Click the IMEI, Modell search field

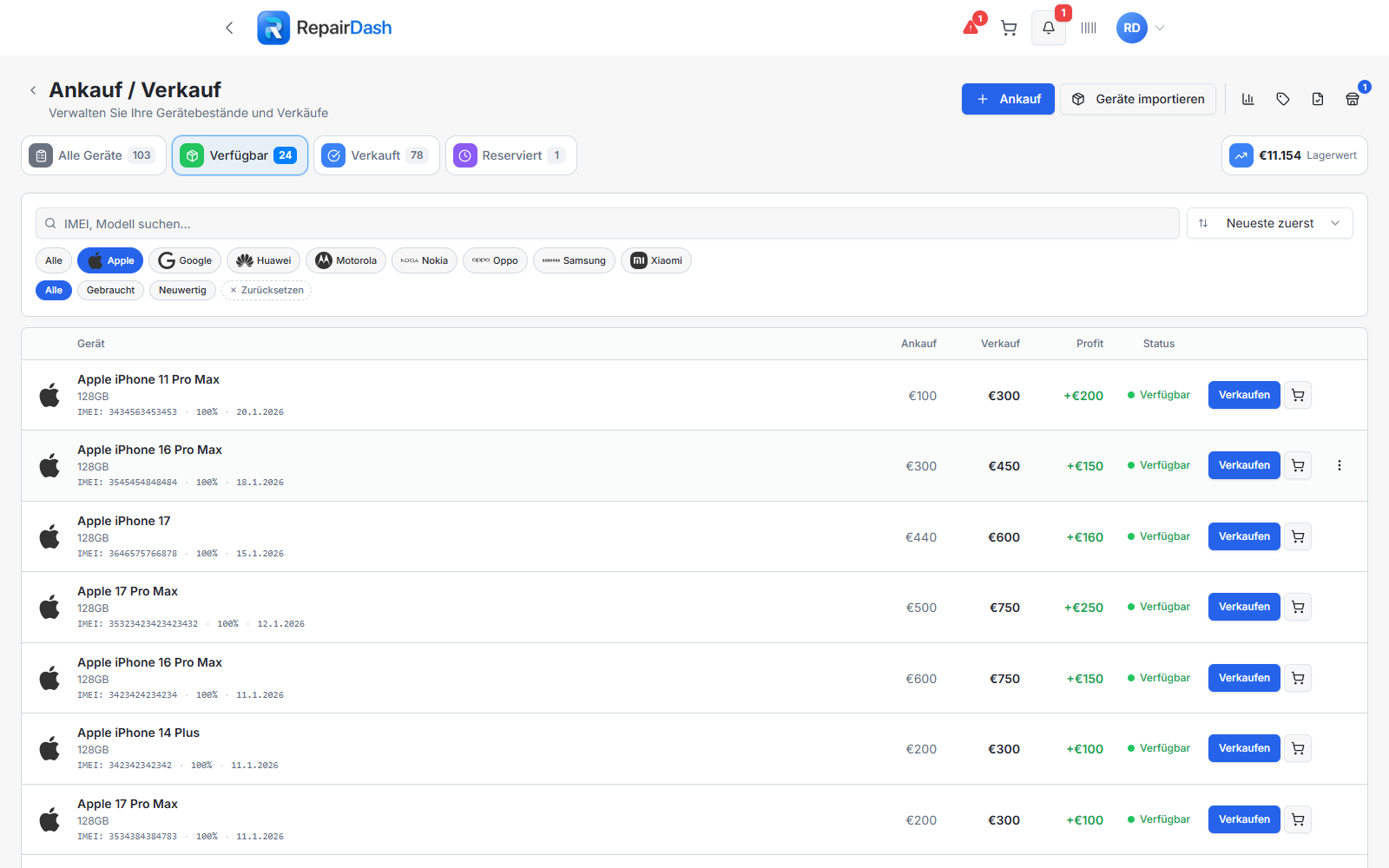point(608,223)
